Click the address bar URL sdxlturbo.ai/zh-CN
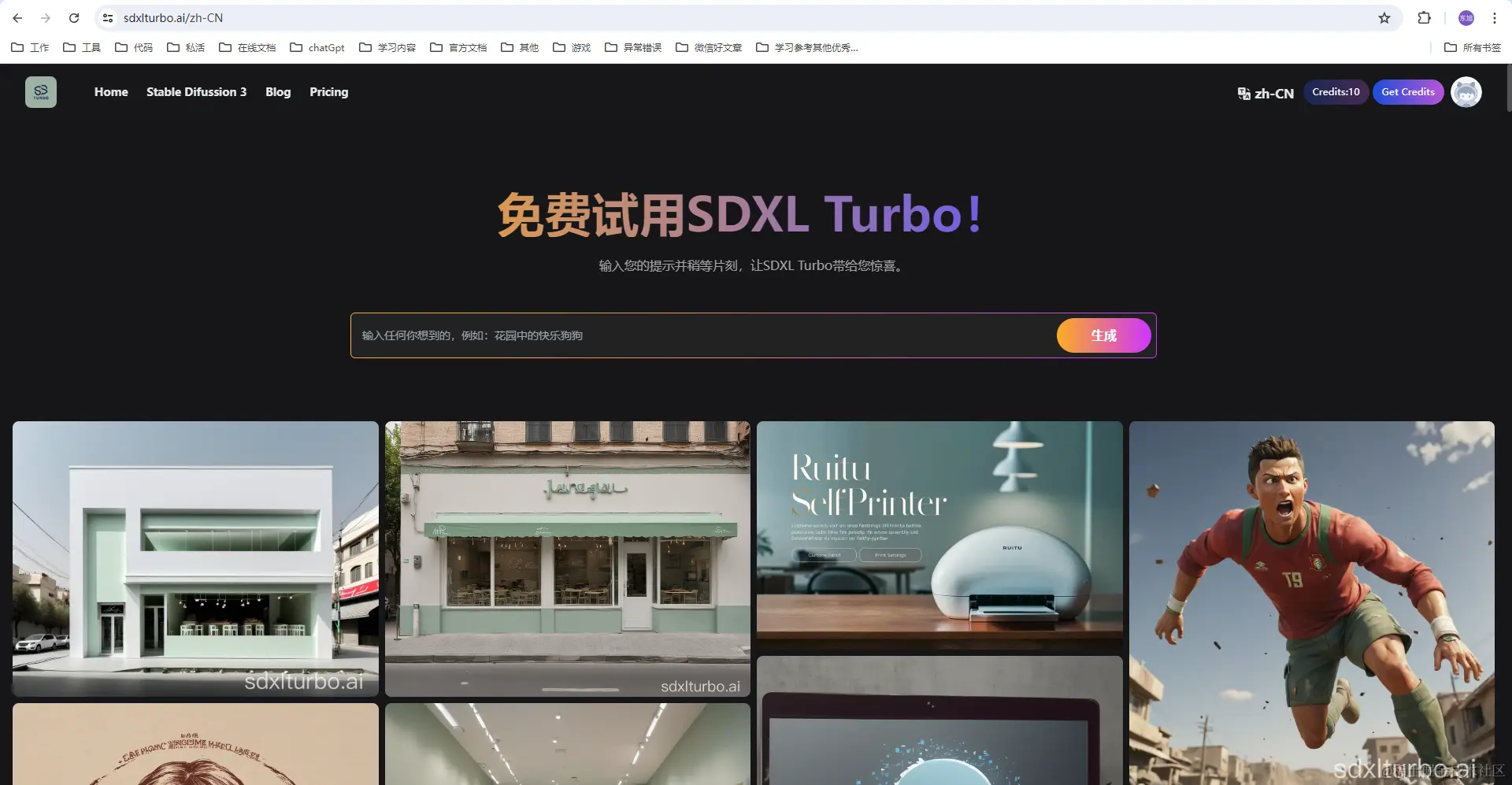The height and width of the screenshot is (785, 1512). 173,18
